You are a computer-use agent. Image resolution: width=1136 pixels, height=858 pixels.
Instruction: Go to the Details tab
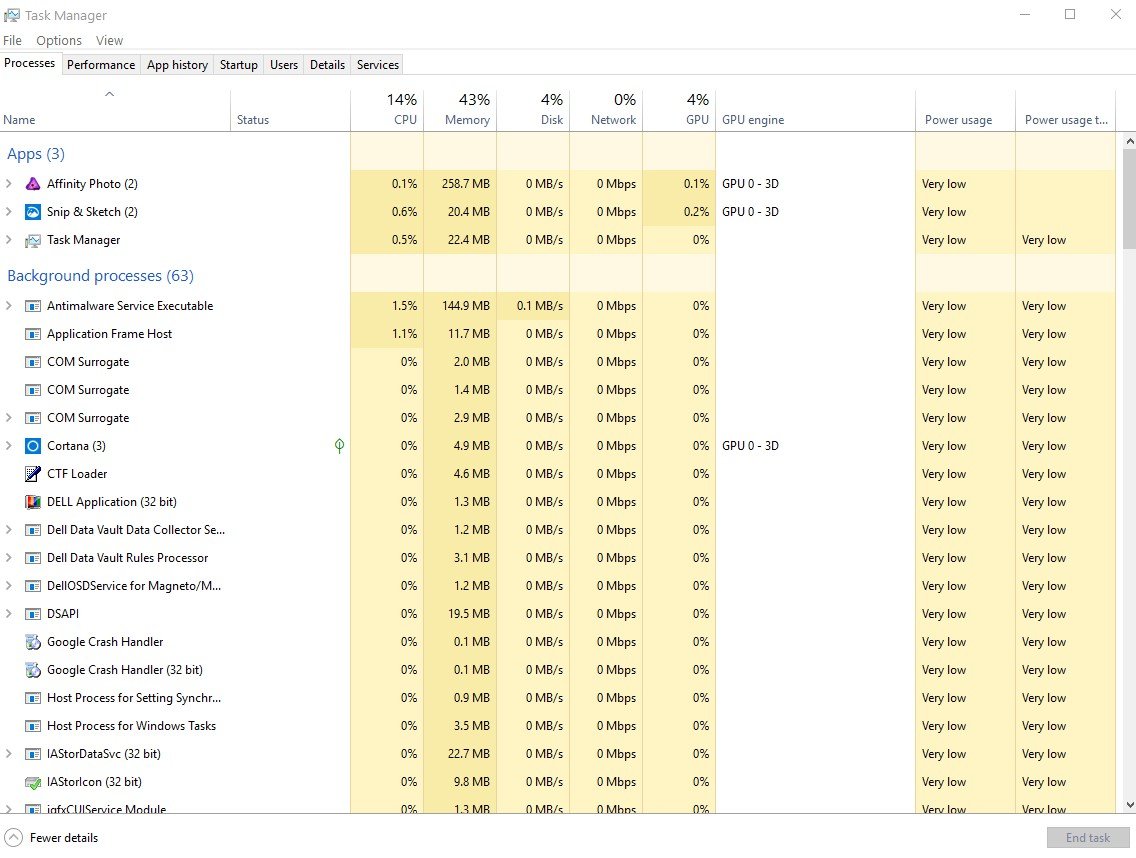point(327,65)
